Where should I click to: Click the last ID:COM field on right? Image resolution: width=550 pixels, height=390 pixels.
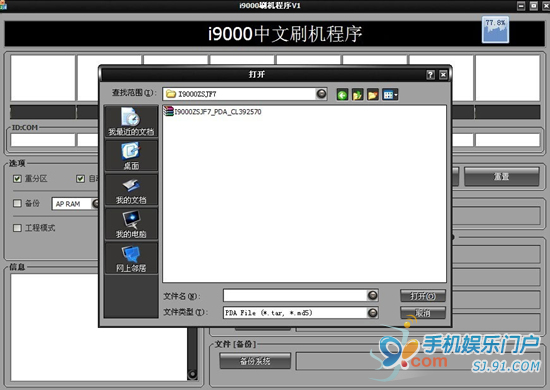point(507,140)
